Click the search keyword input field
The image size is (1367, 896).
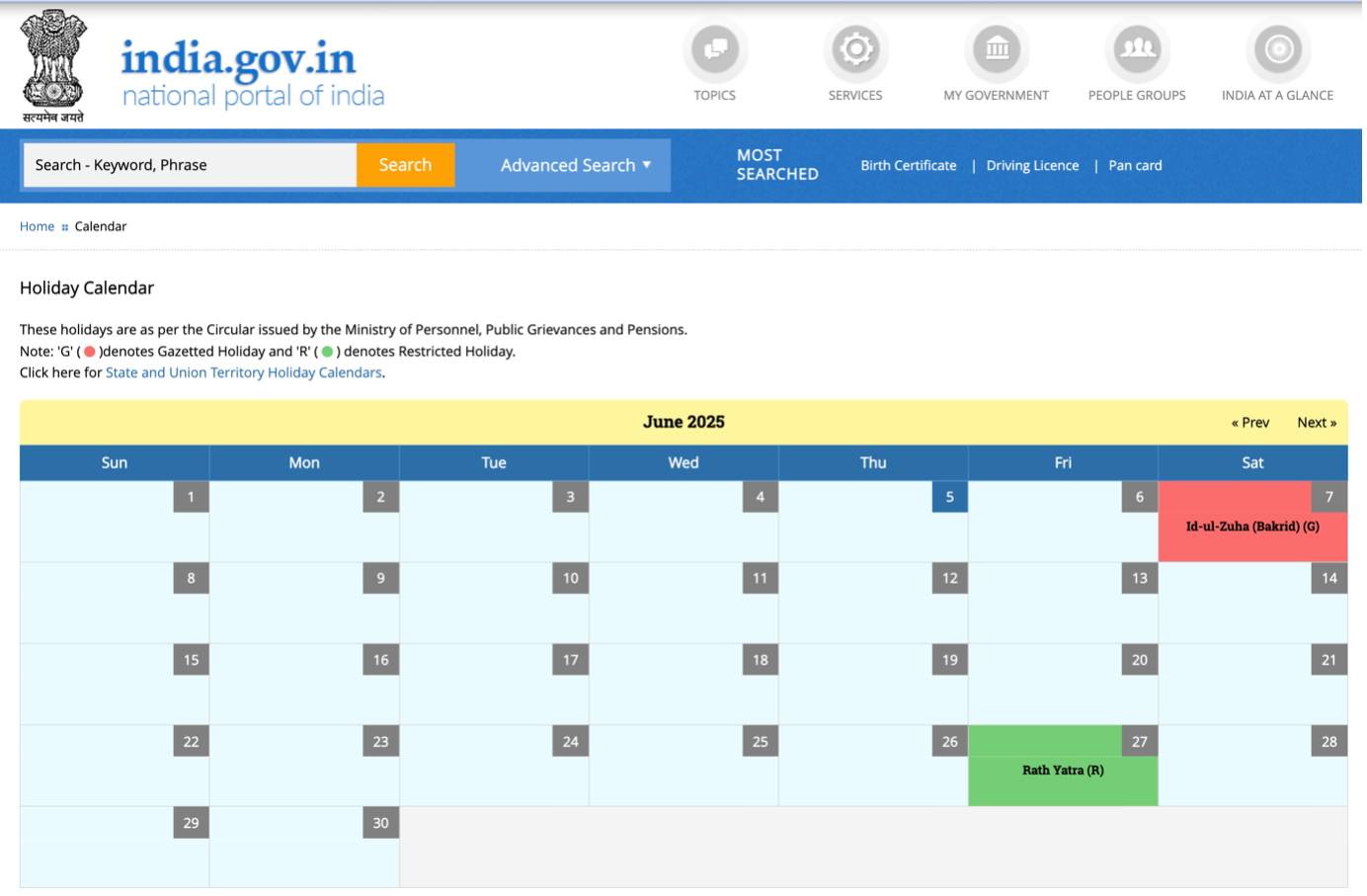[190, 165]
